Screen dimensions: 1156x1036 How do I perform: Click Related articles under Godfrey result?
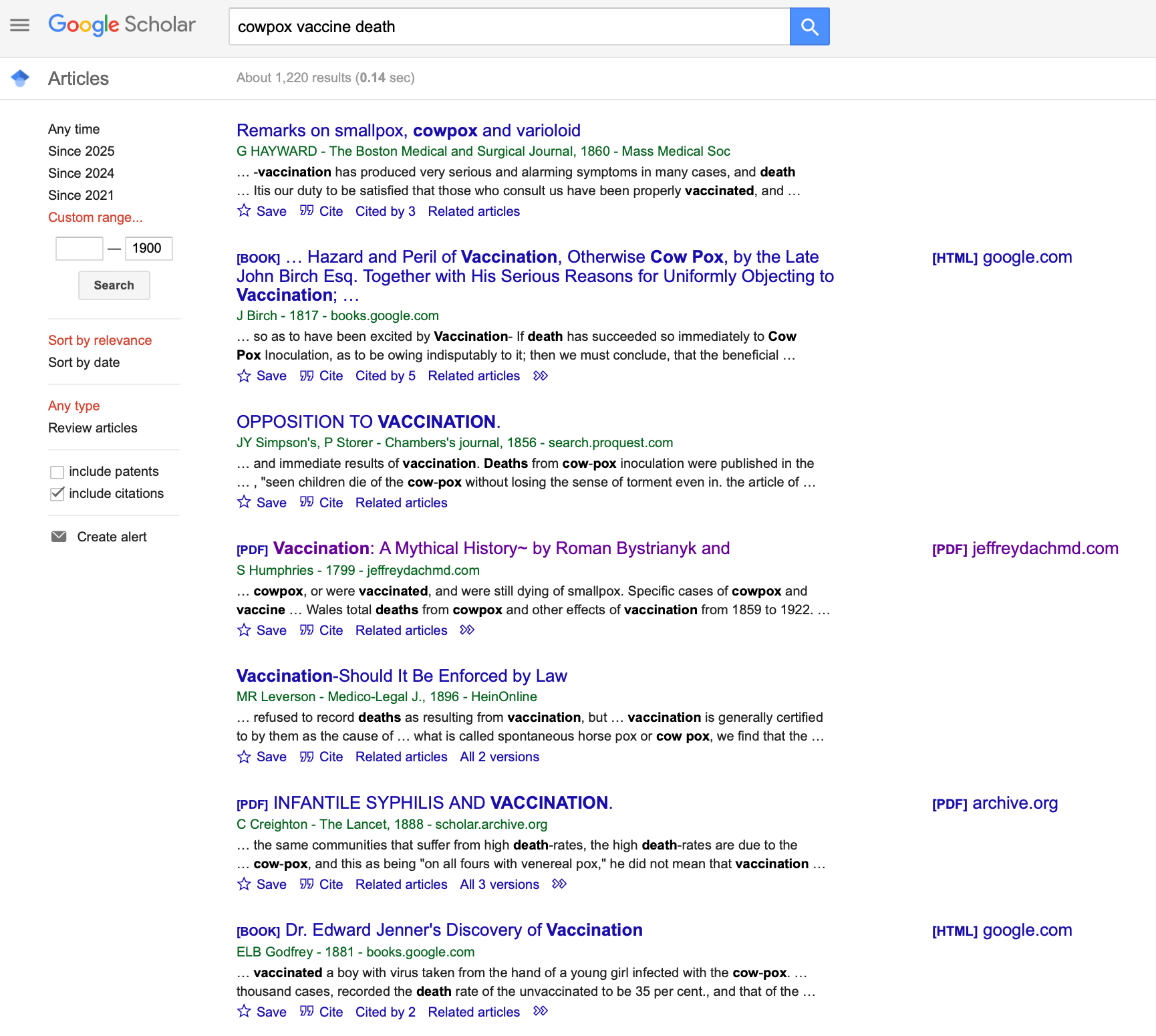point(474,1012)
